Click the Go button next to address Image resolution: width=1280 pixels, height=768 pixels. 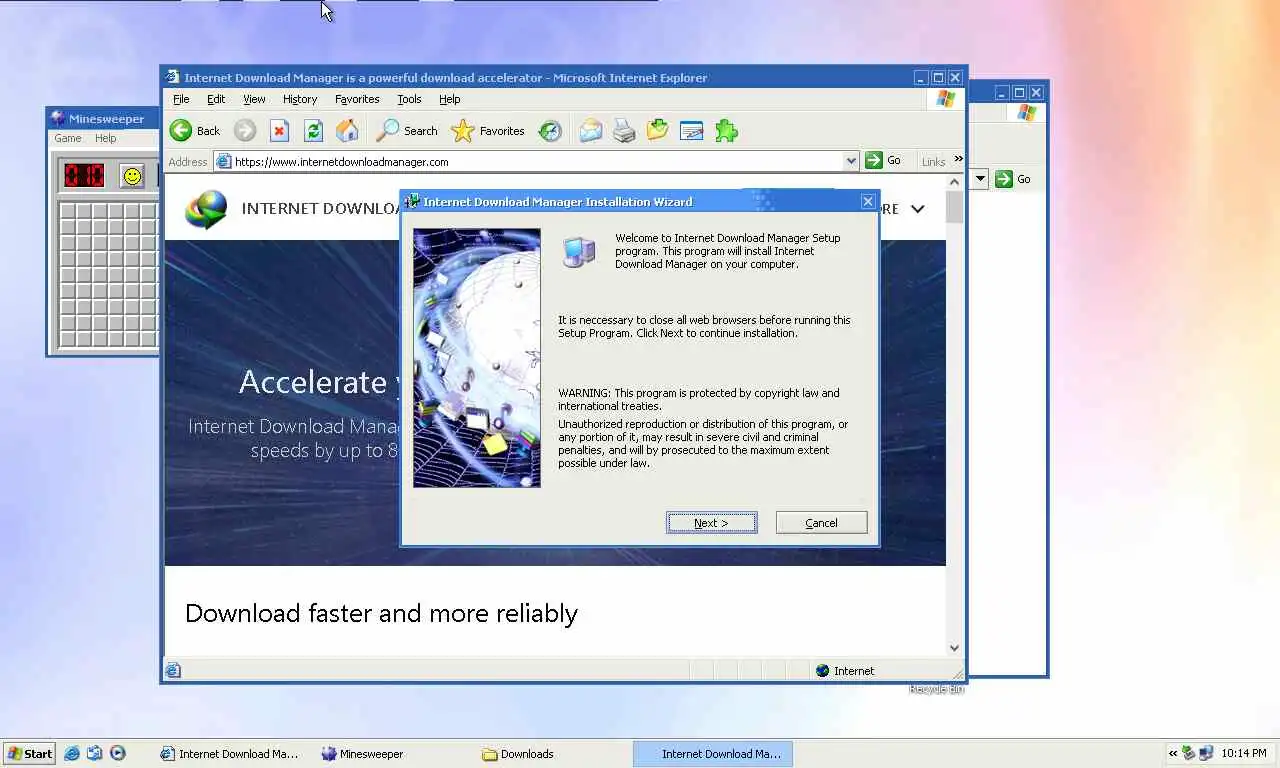pos(883,160)
